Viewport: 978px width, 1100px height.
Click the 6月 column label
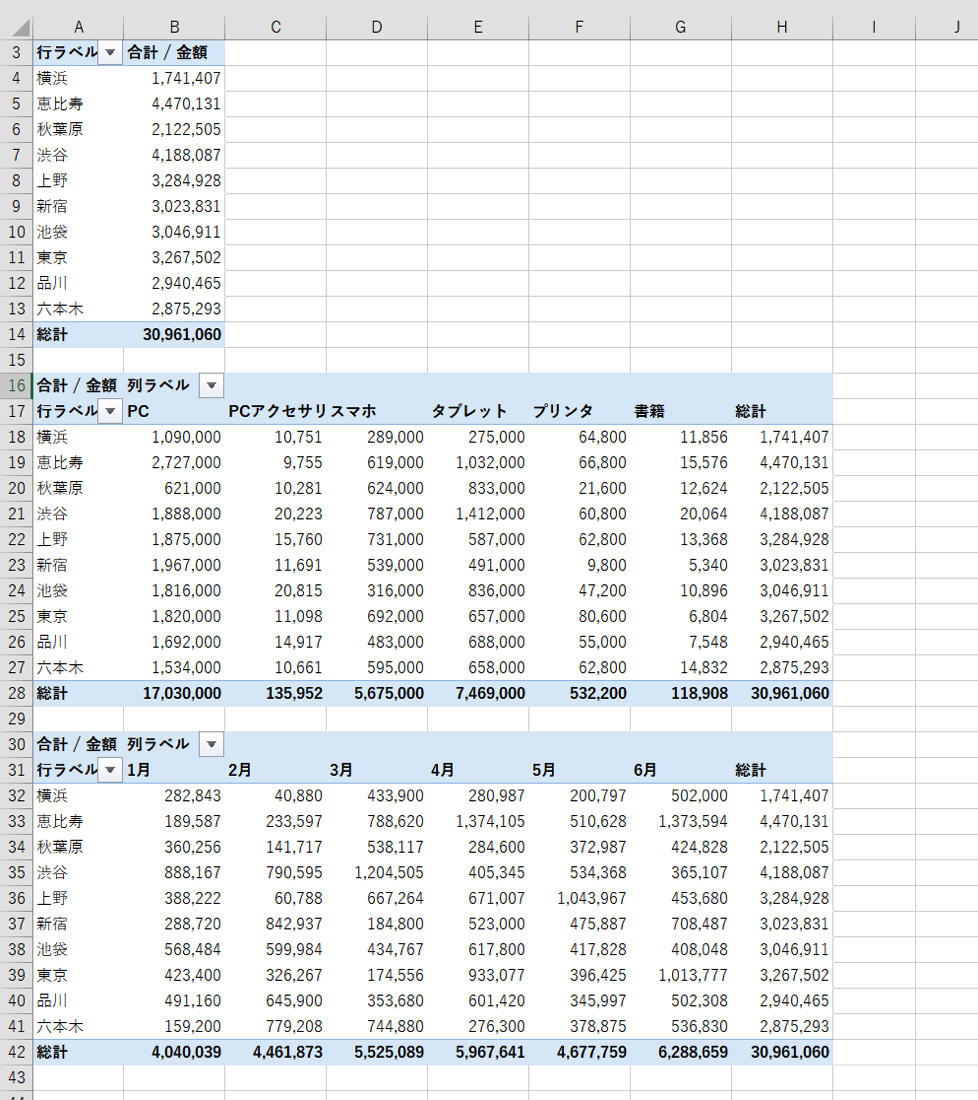(645, 770)
